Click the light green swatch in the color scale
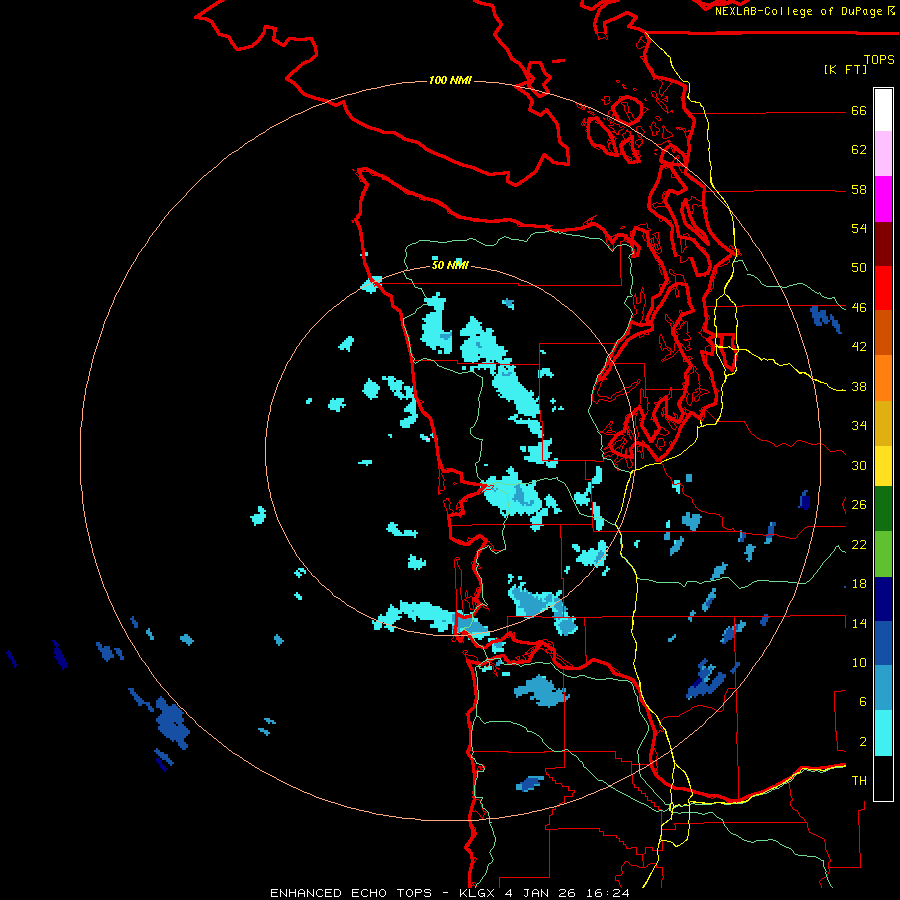Screen dimensions: 900x900 883,554
